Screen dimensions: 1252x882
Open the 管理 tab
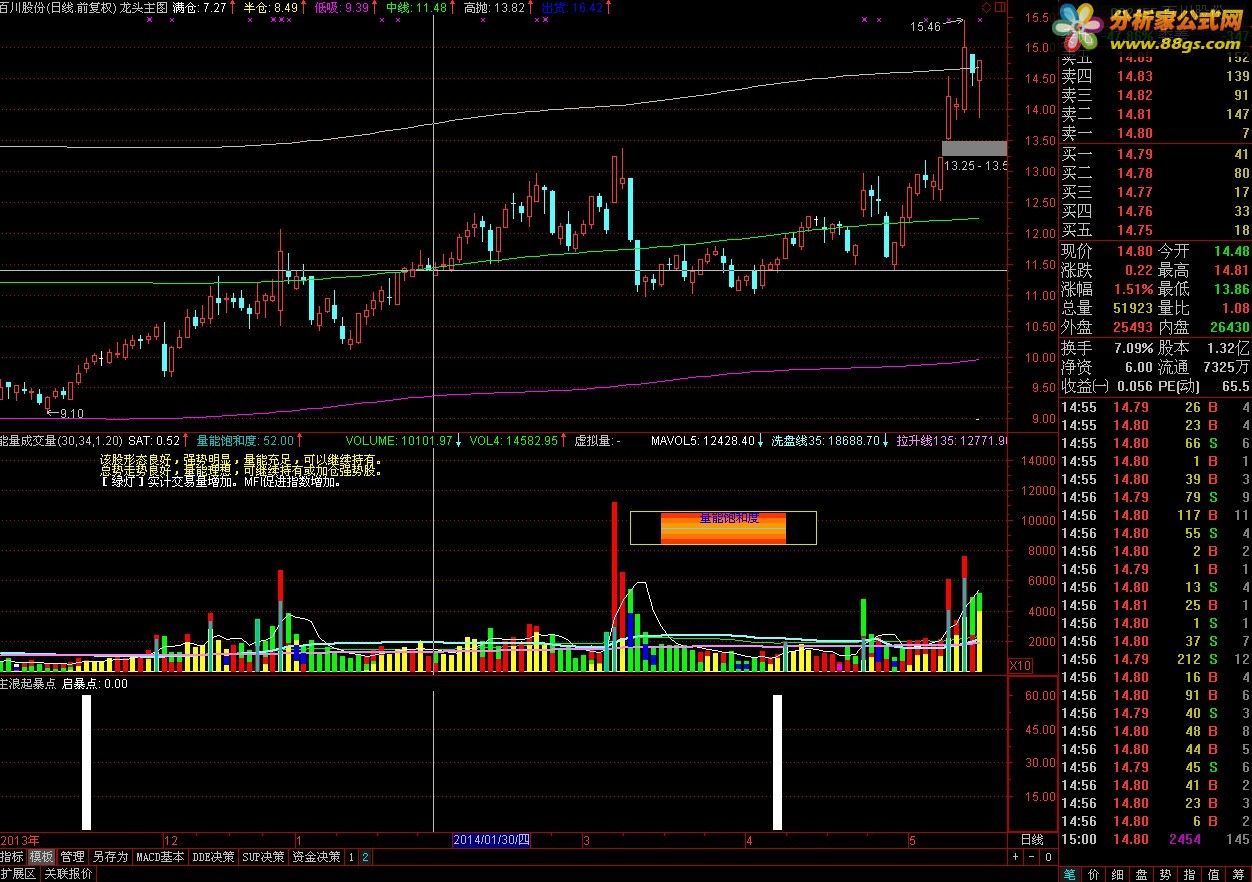tap(72, 857)
